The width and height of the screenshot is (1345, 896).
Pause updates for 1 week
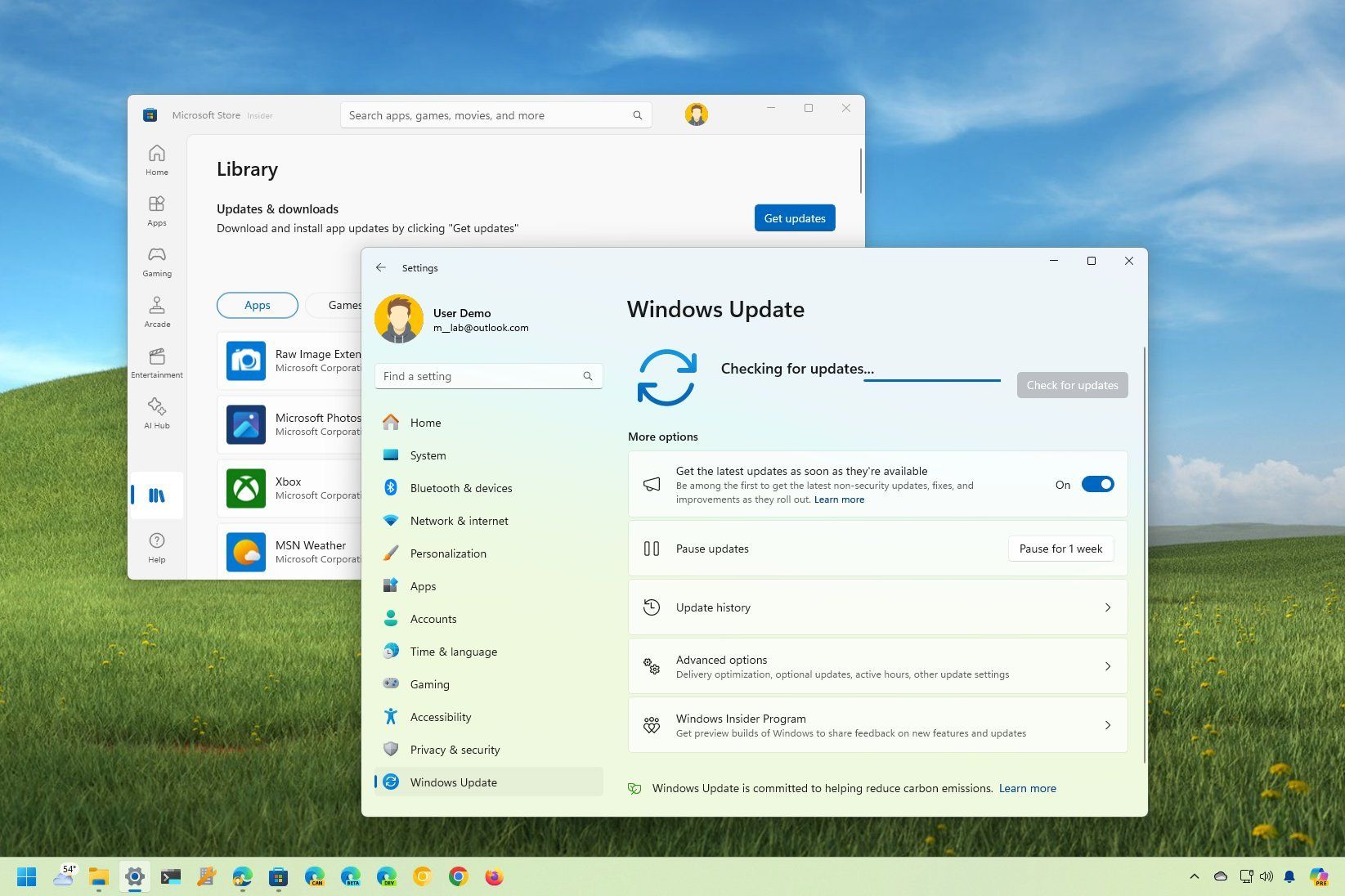pos(1060,549)
